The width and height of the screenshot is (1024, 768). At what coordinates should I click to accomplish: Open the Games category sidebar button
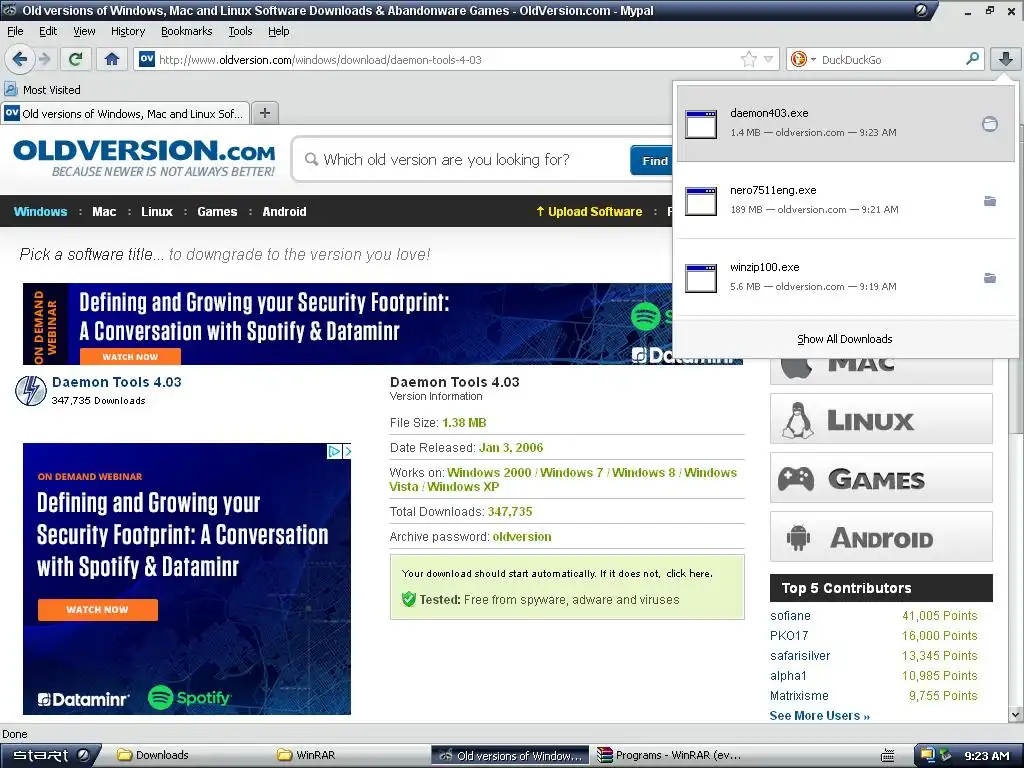(x=881, y=477)
